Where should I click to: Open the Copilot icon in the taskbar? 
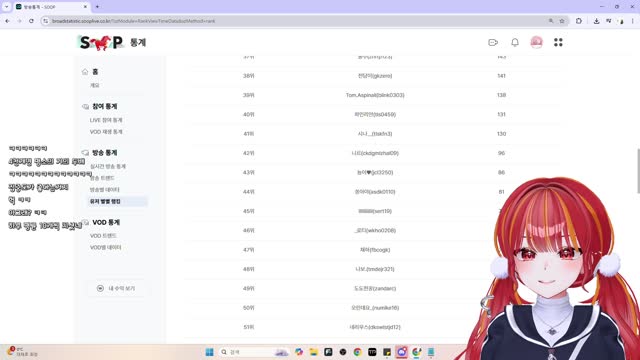299,352
